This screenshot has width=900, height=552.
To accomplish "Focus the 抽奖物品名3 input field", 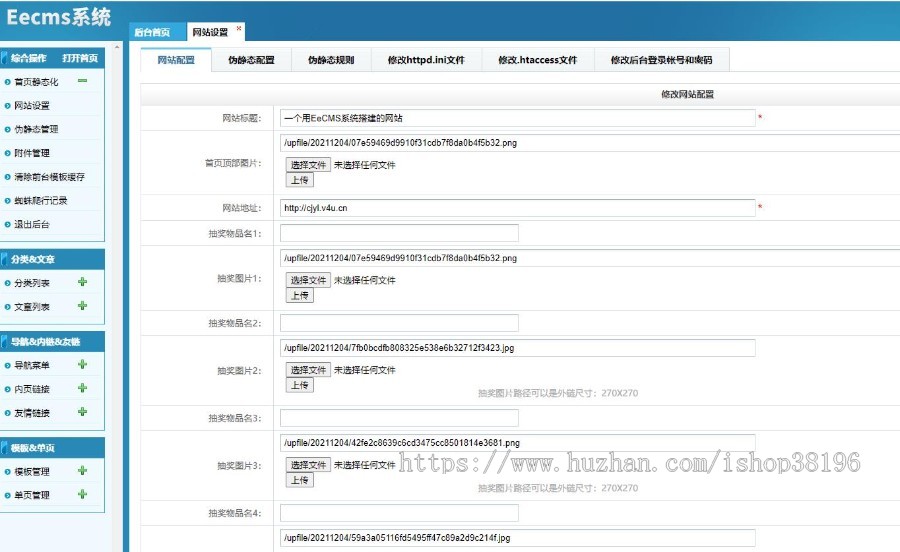I will [x=399, y=418].
